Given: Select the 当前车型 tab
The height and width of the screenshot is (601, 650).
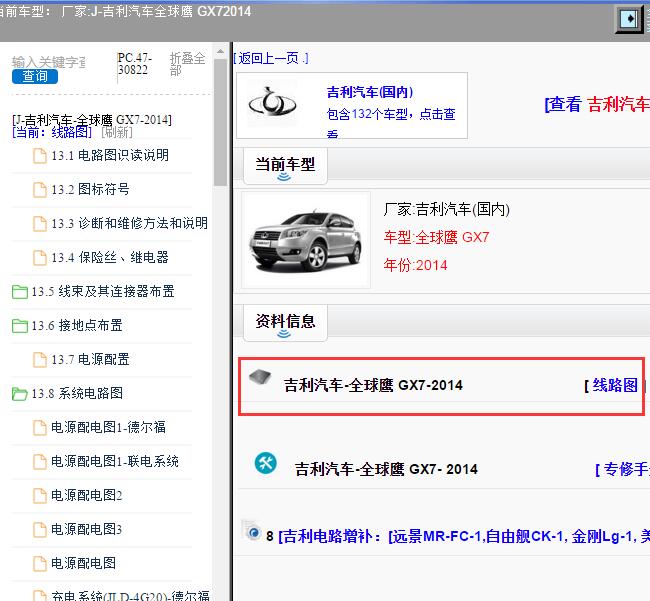Looking at the screenshot, I should pos(285,167).
